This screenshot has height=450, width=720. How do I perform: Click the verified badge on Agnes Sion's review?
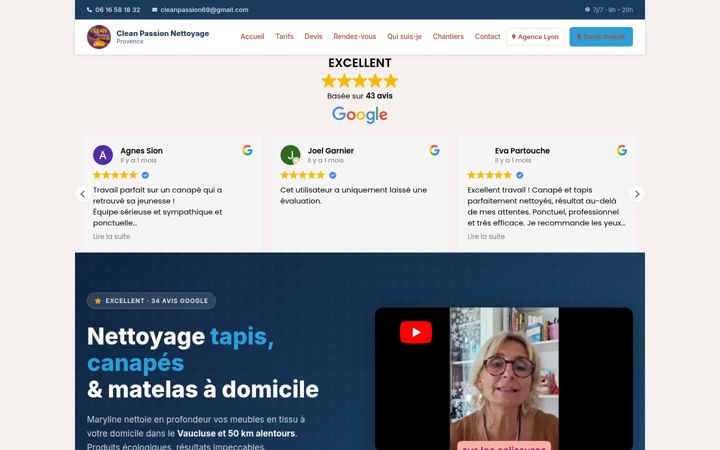tap(145, 175)
